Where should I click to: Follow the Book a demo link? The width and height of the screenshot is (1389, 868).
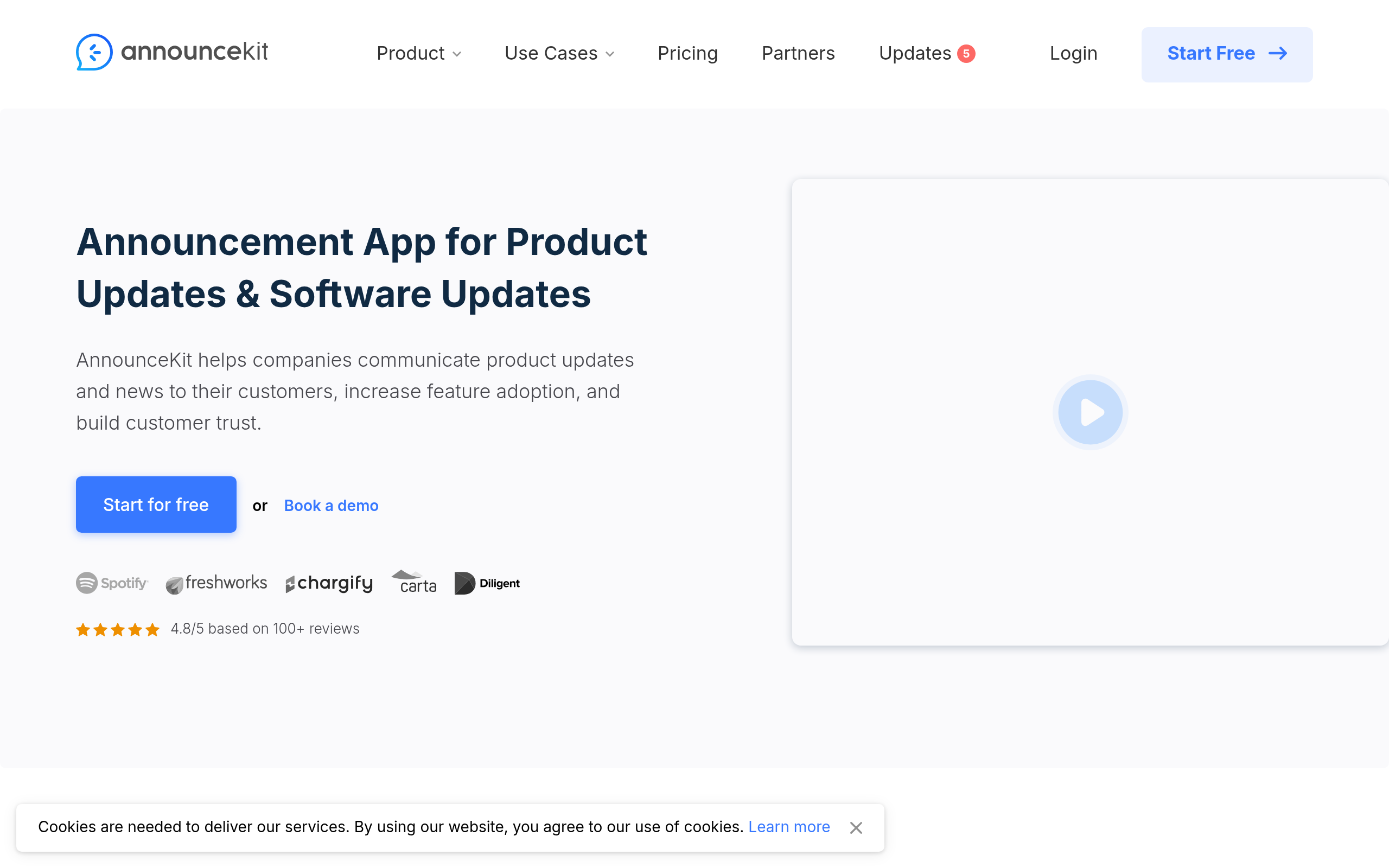[331, 506]
